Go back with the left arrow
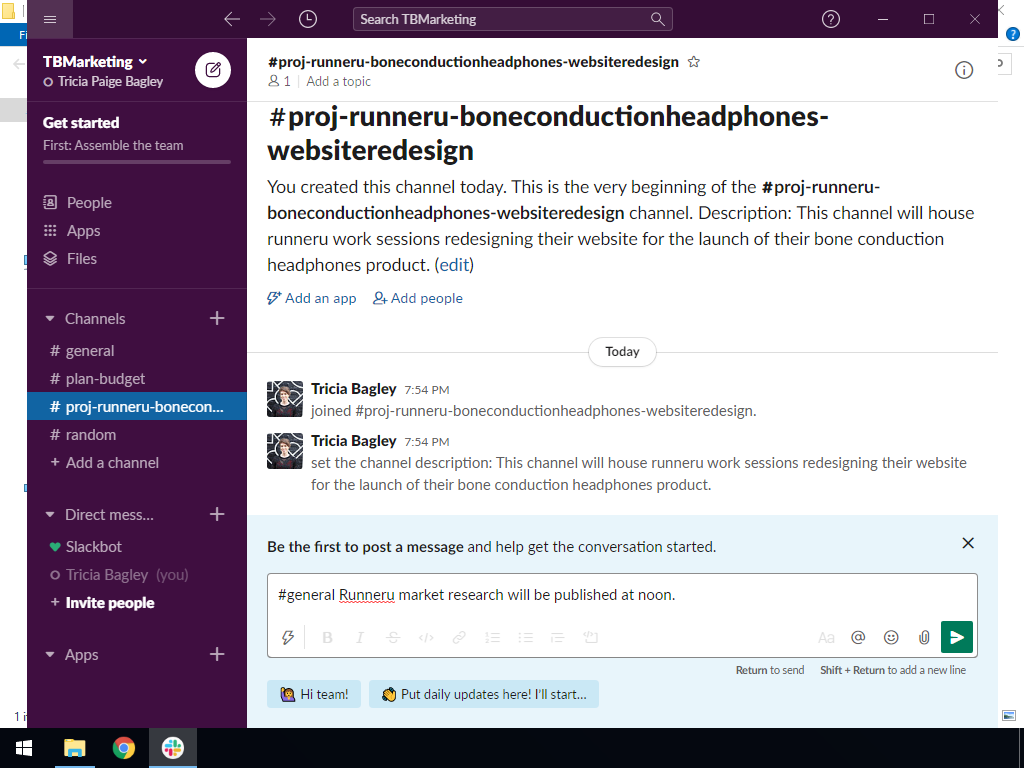Viewport: 1024px width, 768px height. (232, 19)
